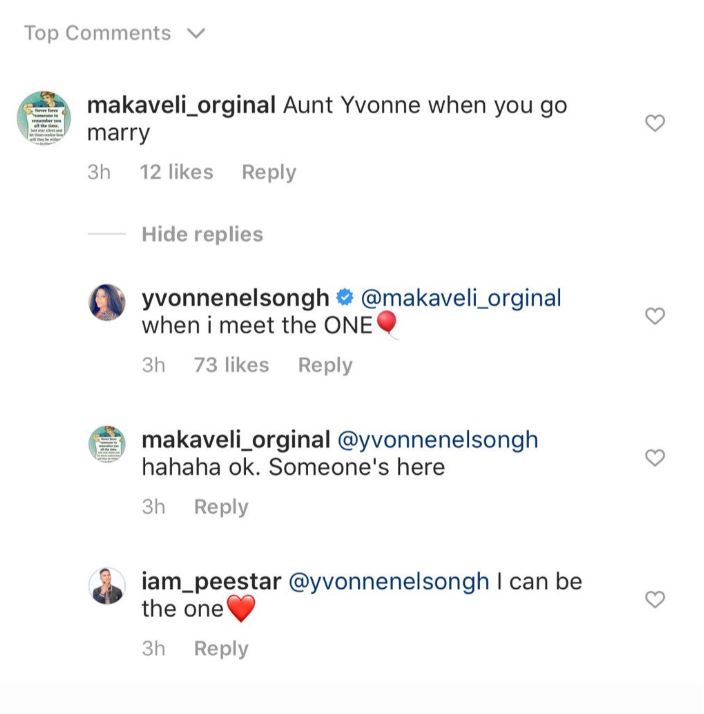Like yvonnenelsongh's 'when i meet the ONE' reply
The height and width of the screenshot is (714, 704).
[x=654, y=316]
